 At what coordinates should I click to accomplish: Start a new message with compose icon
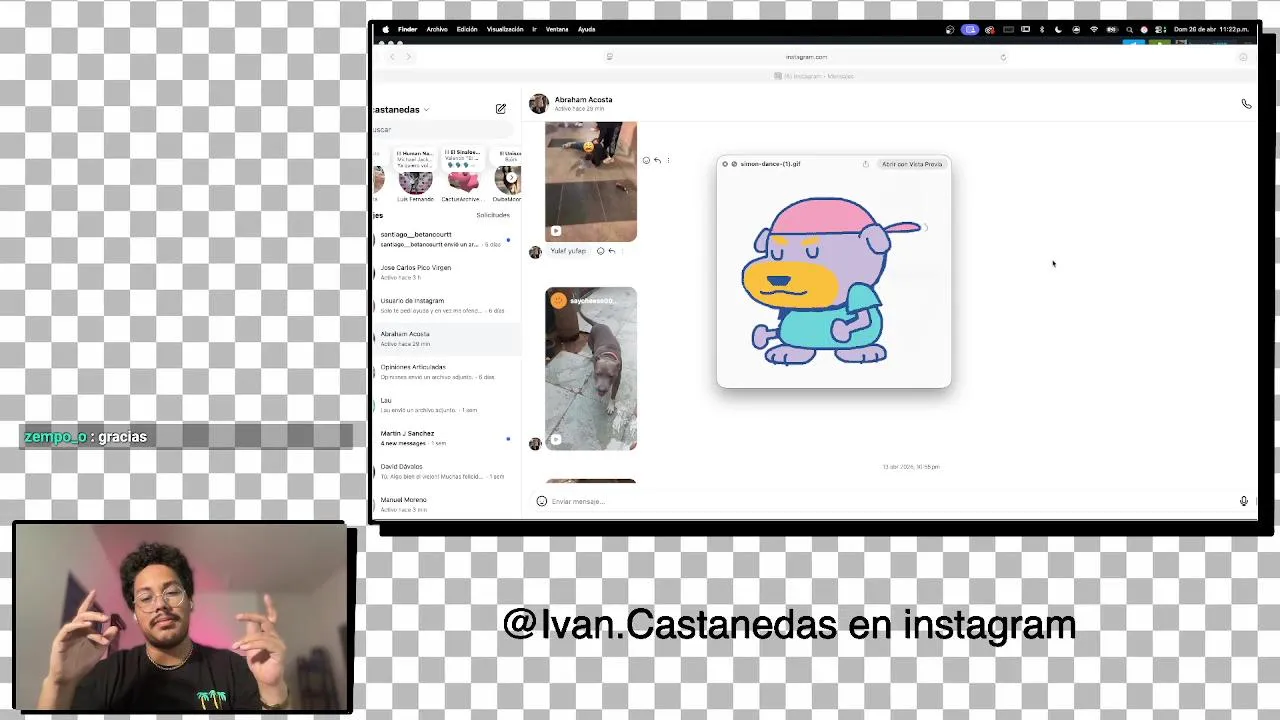tap(501, 109)
